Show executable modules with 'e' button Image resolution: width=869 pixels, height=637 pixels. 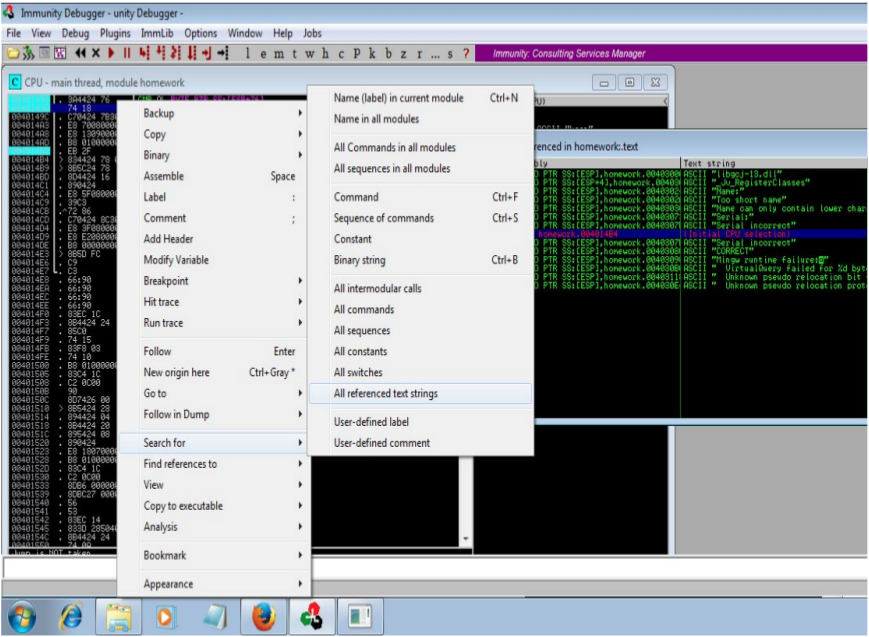264,53
